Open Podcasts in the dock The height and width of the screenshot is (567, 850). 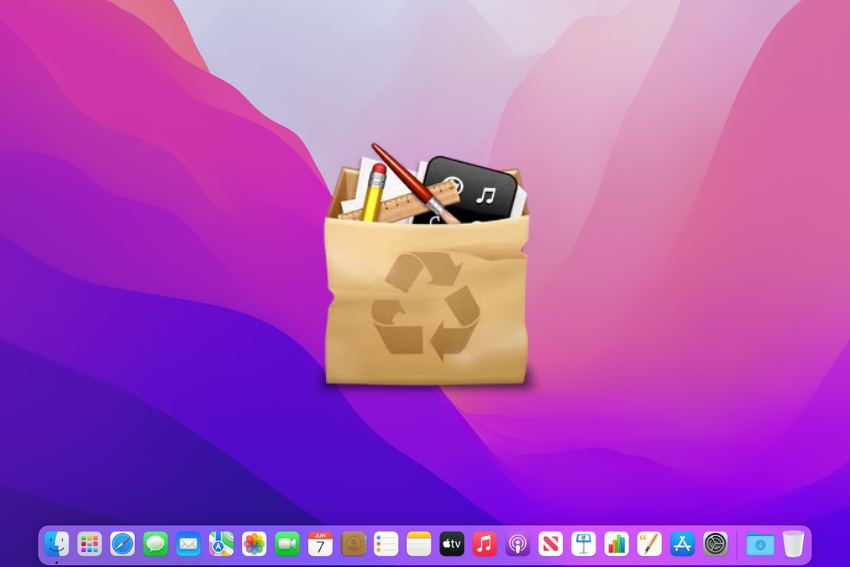click(x=518, y=544)
